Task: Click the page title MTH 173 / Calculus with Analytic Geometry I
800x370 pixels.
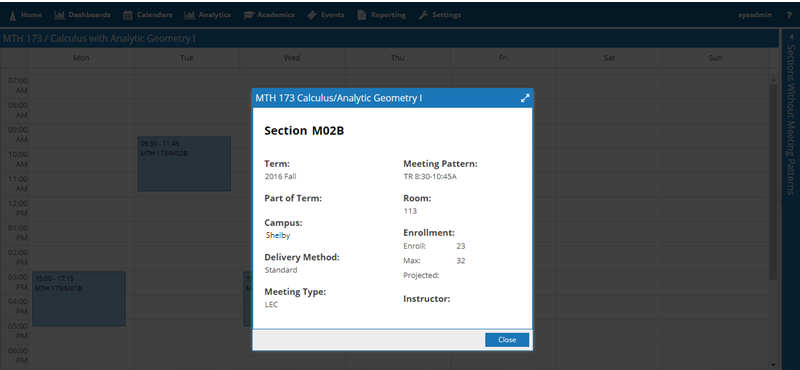Action: pyautogui.click(x=99, y=39)
